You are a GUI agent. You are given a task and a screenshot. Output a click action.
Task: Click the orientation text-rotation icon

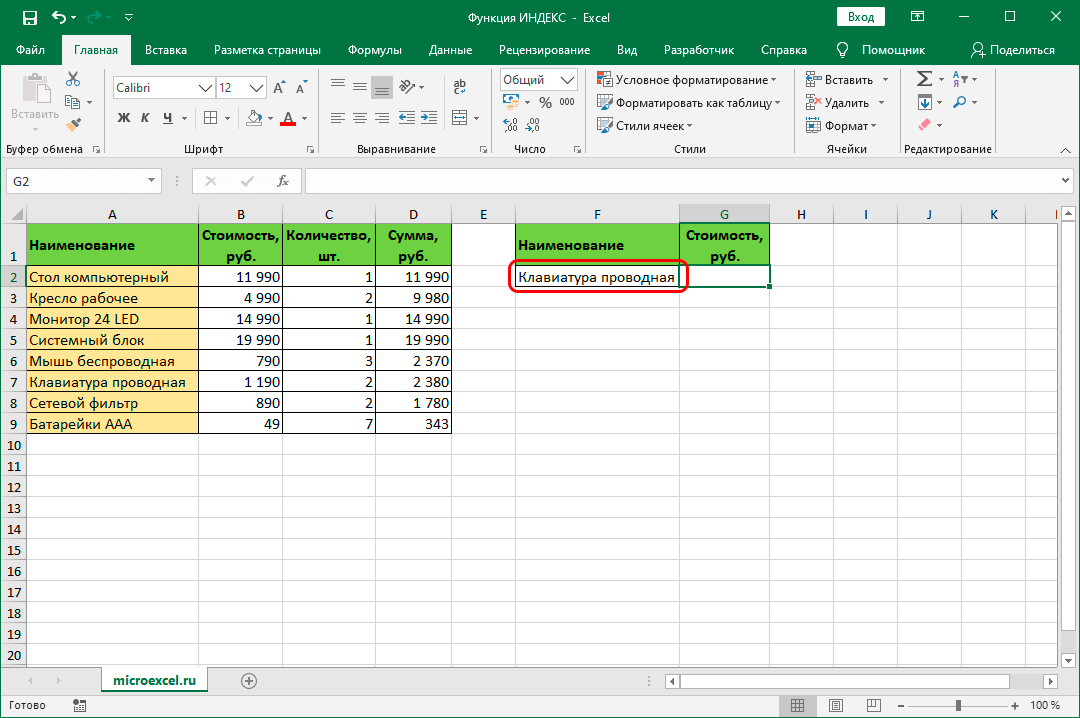(x=407, y=87)
